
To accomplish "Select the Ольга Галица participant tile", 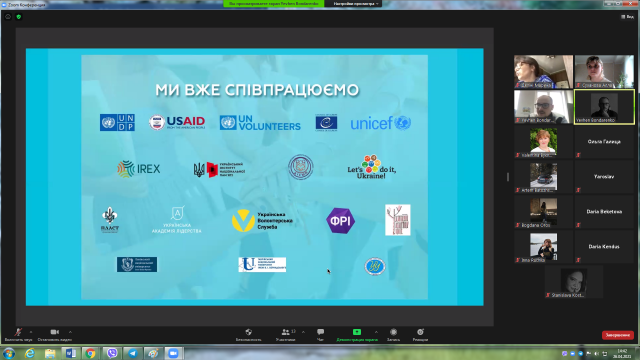I will pyautogui.click(x=604, y=142).
